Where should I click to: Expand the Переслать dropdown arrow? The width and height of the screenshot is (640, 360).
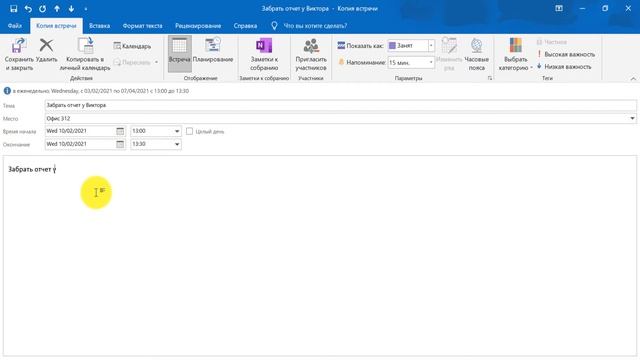click(x=156, y=62)
